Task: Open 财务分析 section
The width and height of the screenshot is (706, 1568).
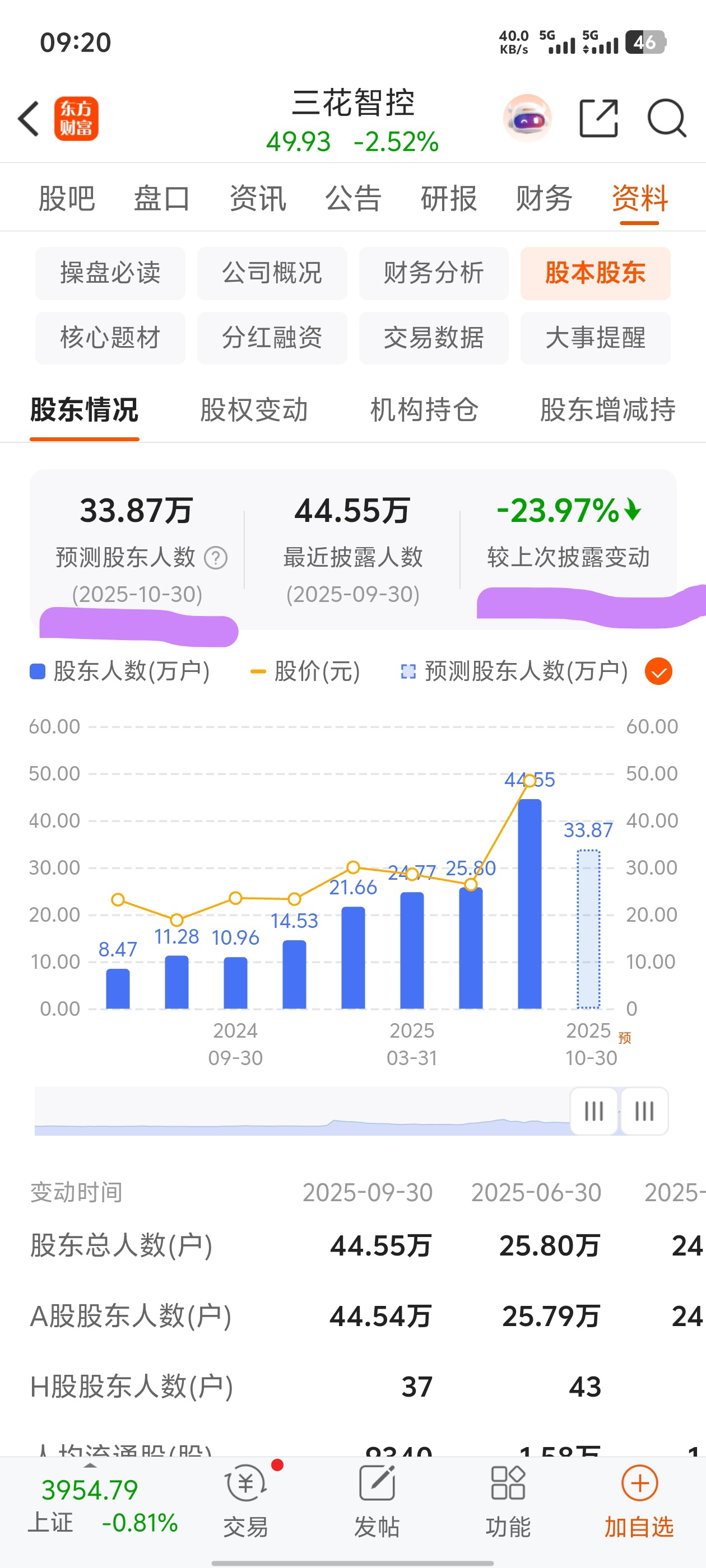Action: pos(434,273)
